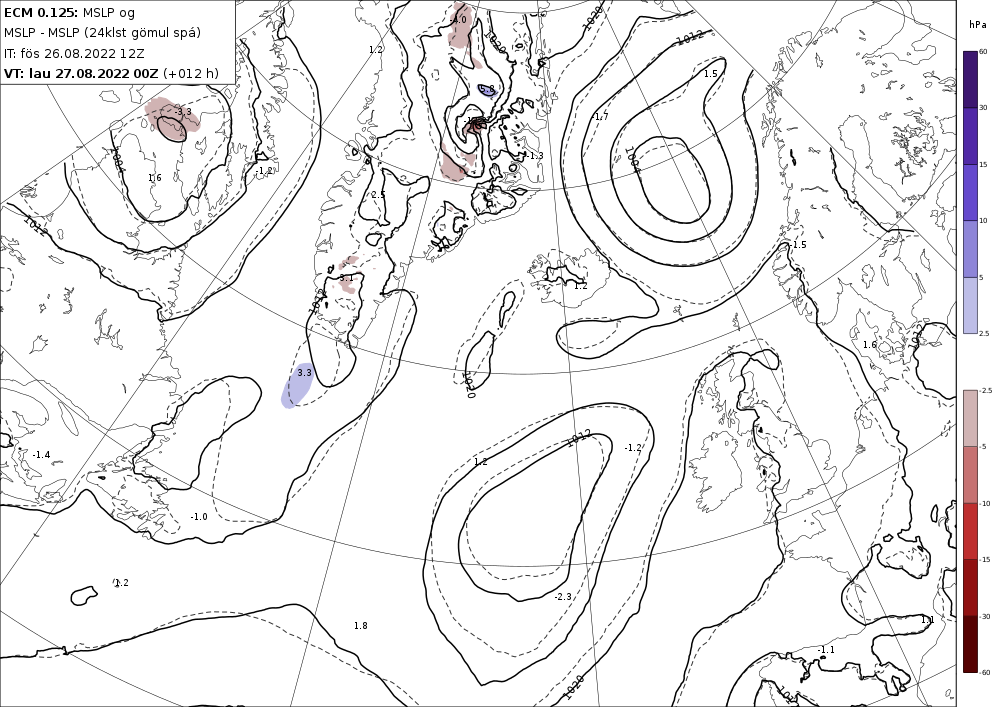Viewport: 1000px width, 707px height.
Task: Click the '2.5' difference label on the map
Action: (378, 194)
